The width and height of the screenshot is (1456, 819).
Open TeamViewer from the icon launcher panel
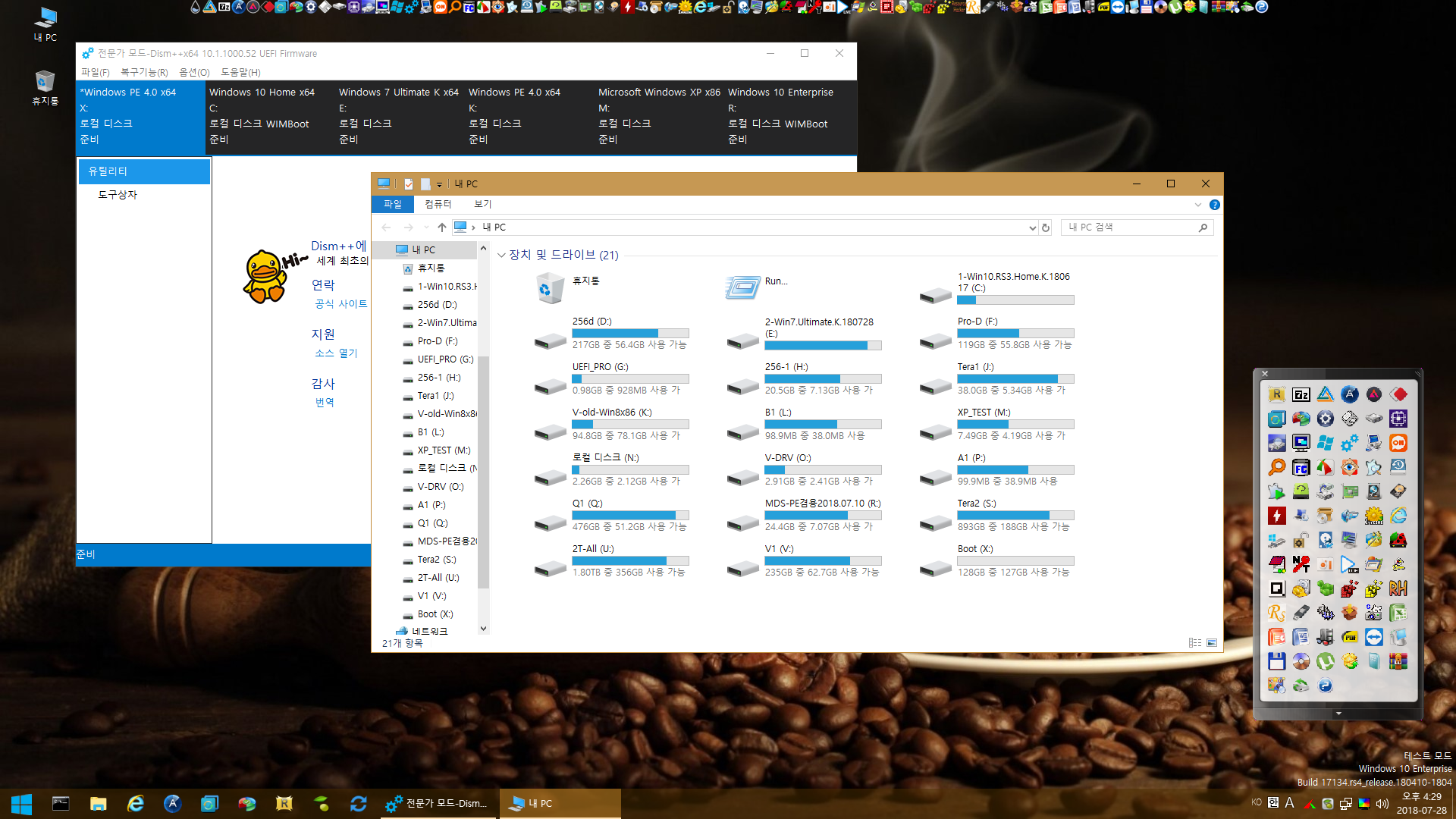(1373, 637)
